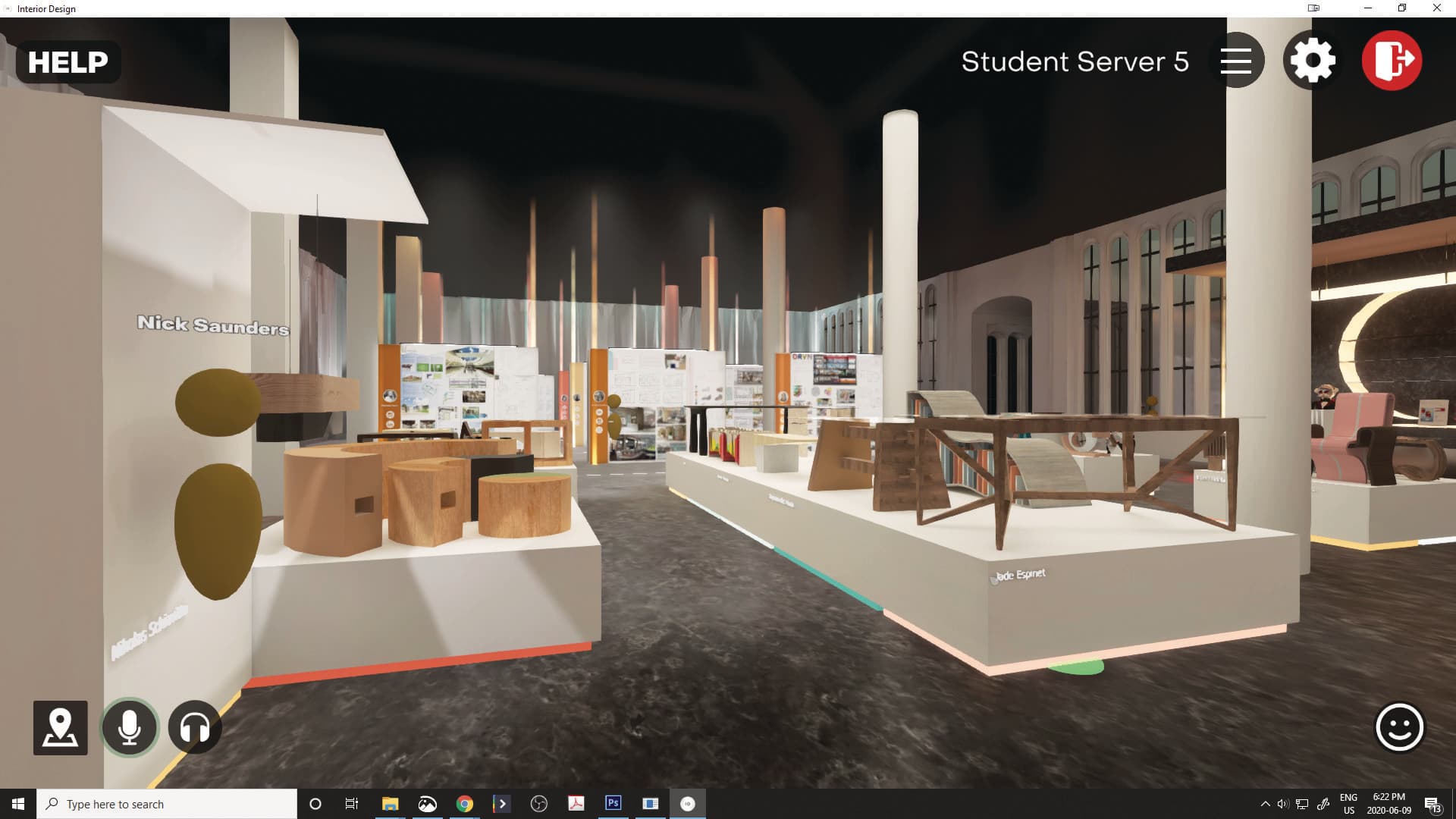
Task: Open OBS Studio from the taskbar
Action: pyautogui.click(x=538, y=804)
